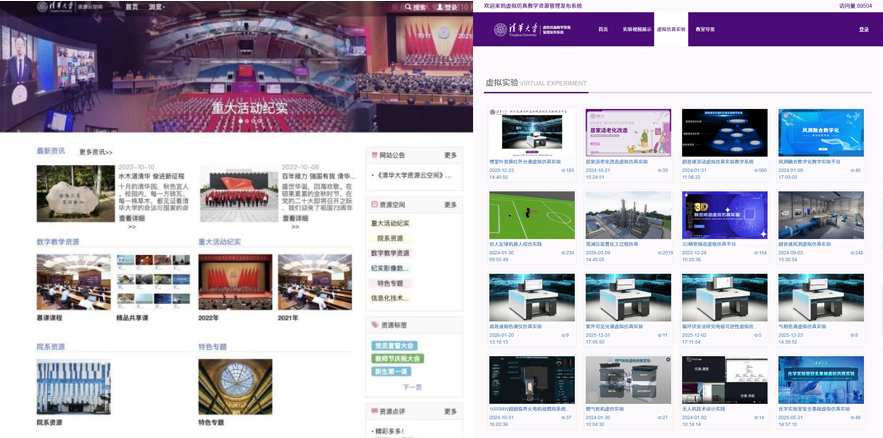Select the 党员宣誓大会 tag
The width and height of the screenshot is (883, 438).
pyautogui.click(x=394, y=346)
